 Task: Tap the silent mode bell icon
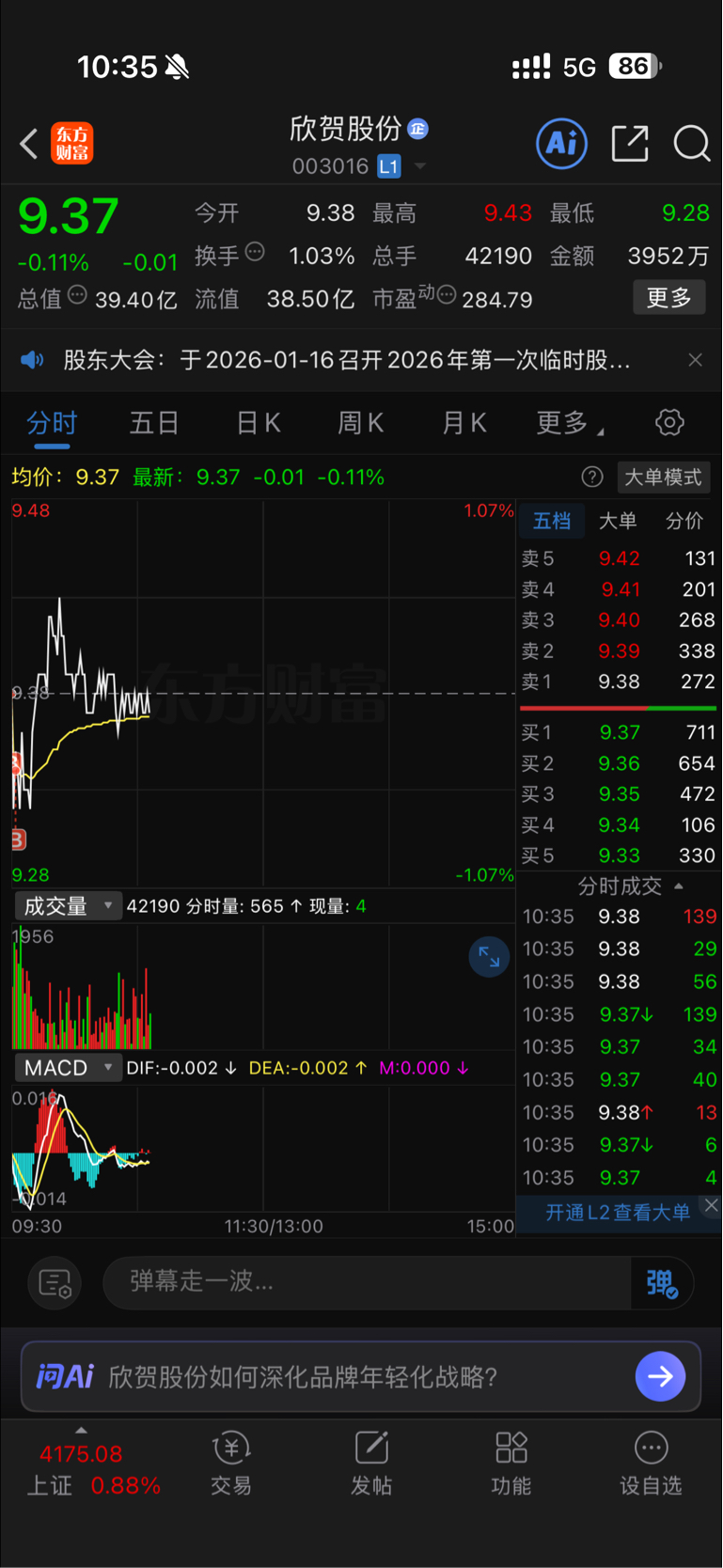click(177, 67)
